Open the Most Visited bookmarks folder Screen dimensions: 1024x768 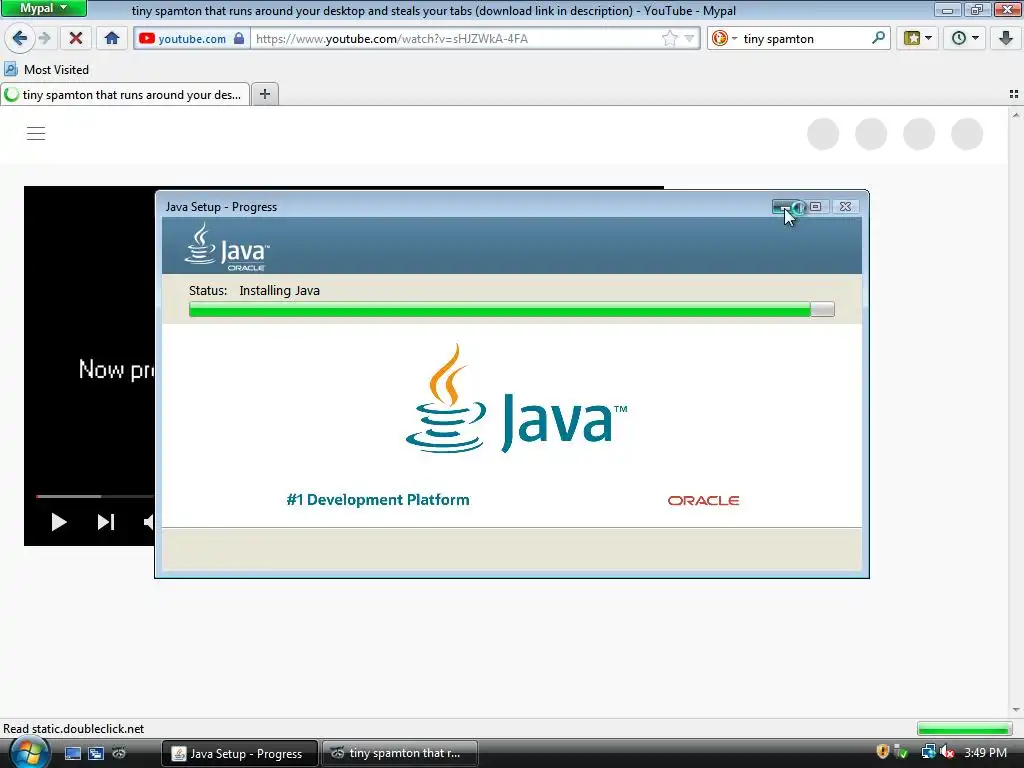coord(46,69)
